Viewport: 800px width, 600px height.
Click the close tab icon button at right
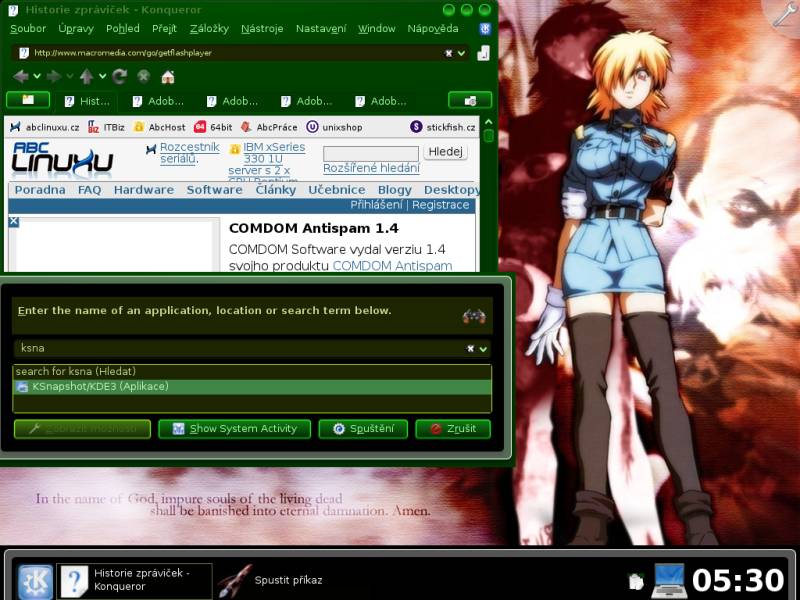(469, 100)
